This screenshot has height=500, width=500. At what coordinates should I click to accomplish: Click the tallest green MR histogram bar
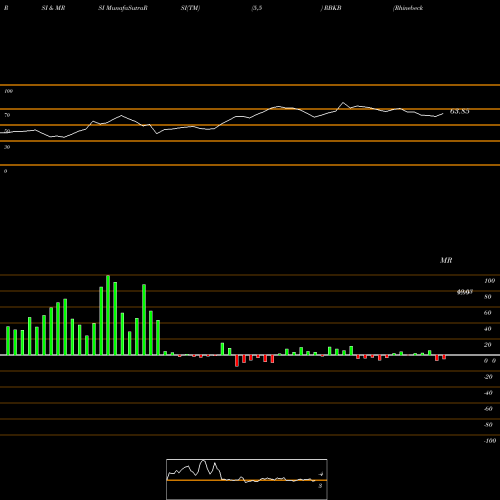pos(108,315)
